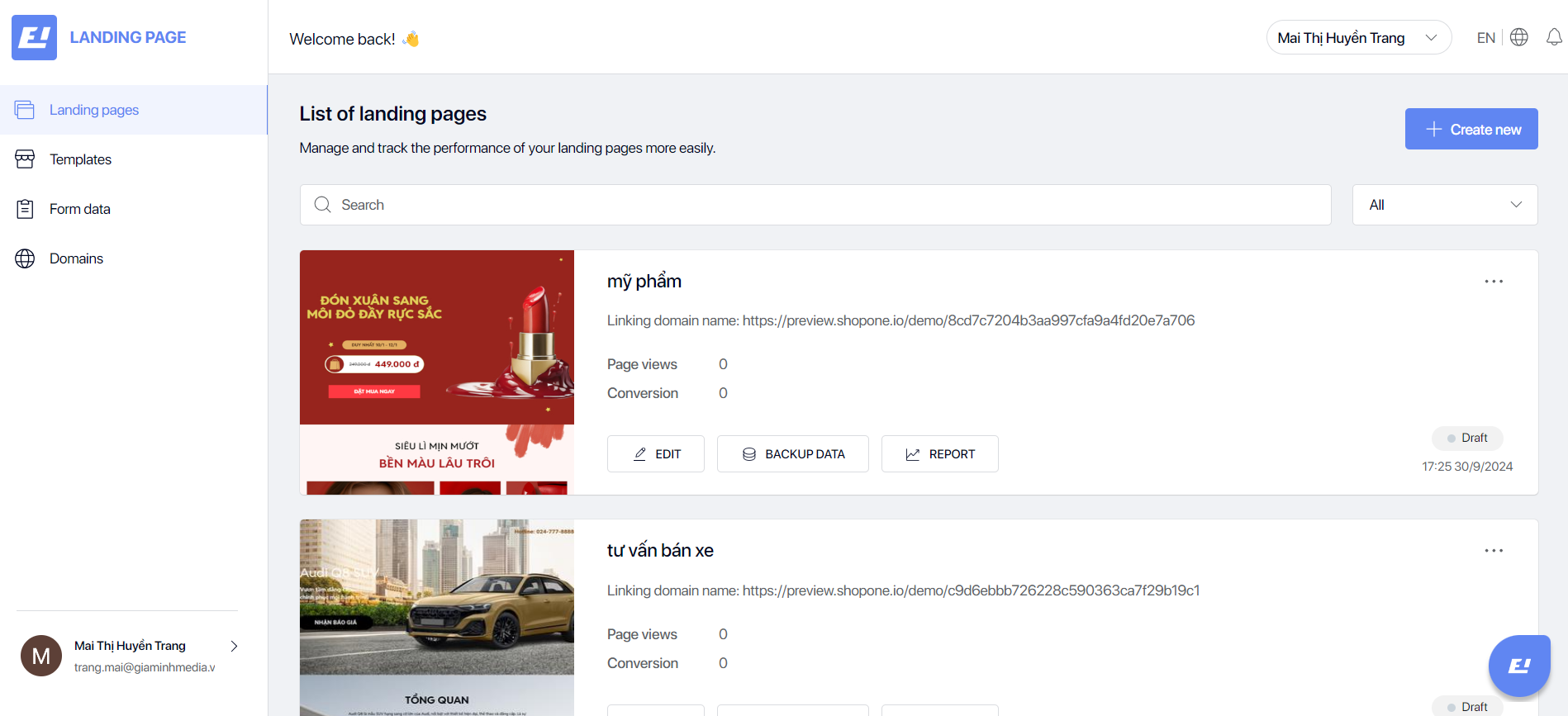Navigate to Domains

click(76, 258)
